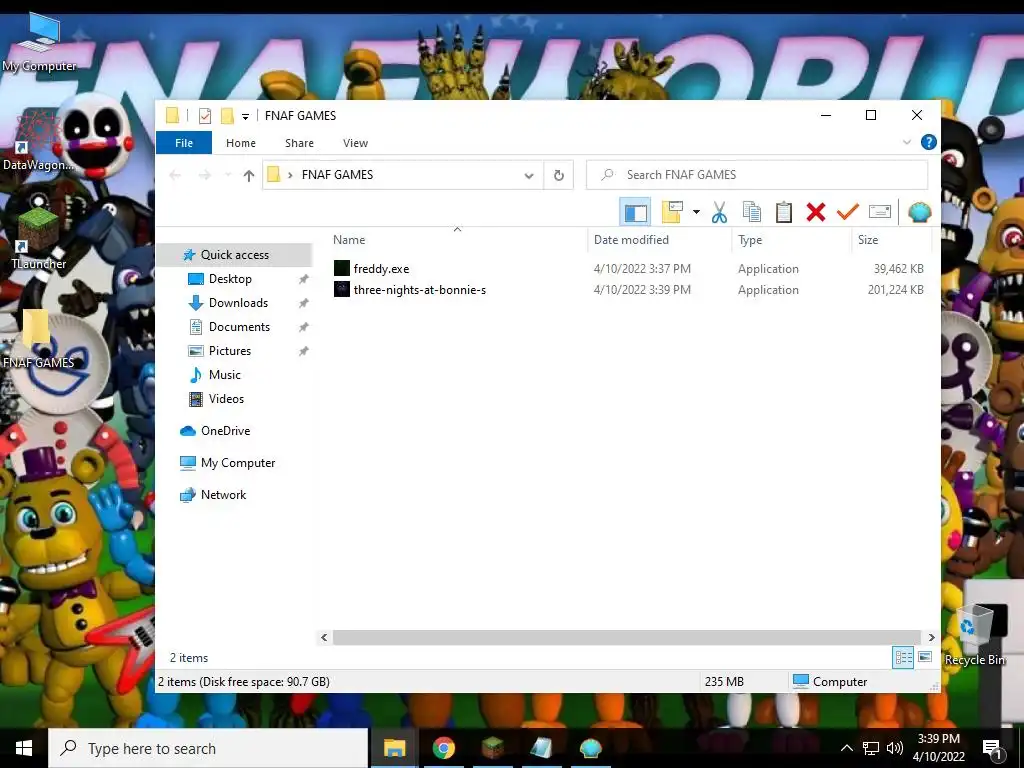Viewport: 1024px width, 768px height.
Task: Open the Windows Start menu
Action: click(x=24, y=748)
